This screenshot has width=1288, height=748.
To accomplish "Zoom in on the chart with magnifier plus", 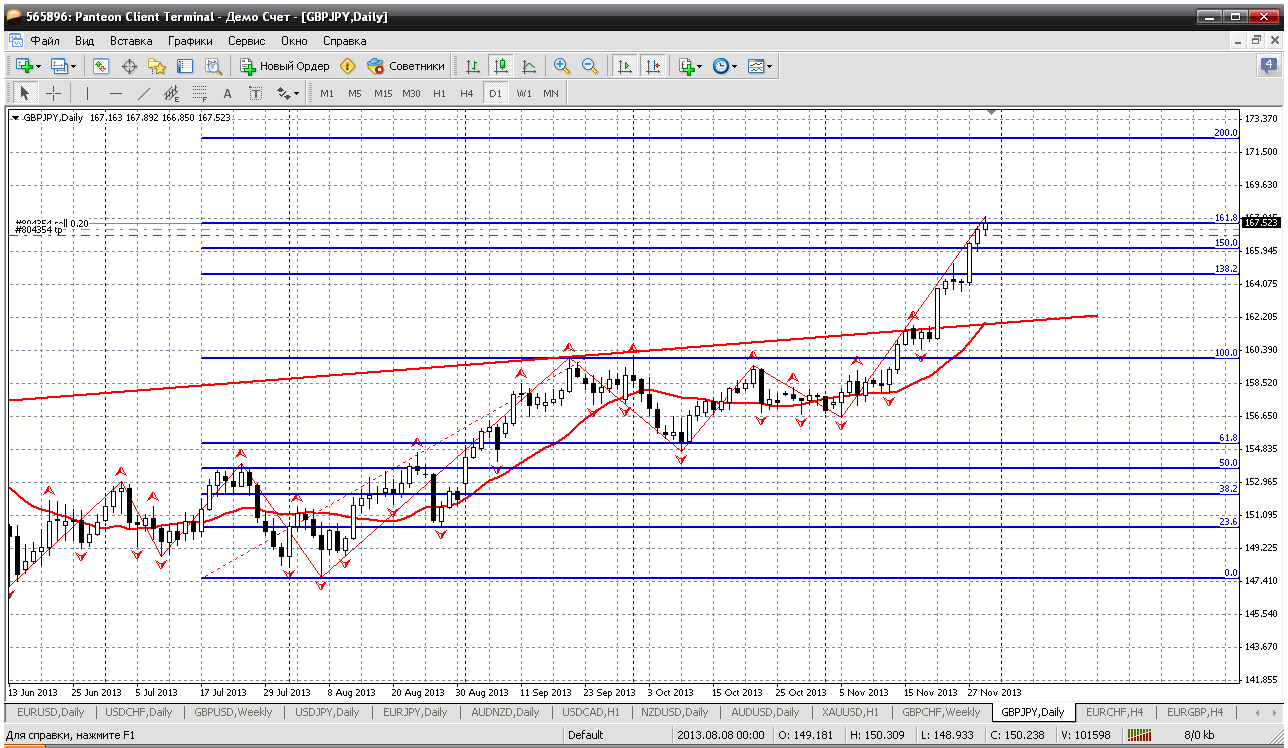I will [x=562, y=66].
